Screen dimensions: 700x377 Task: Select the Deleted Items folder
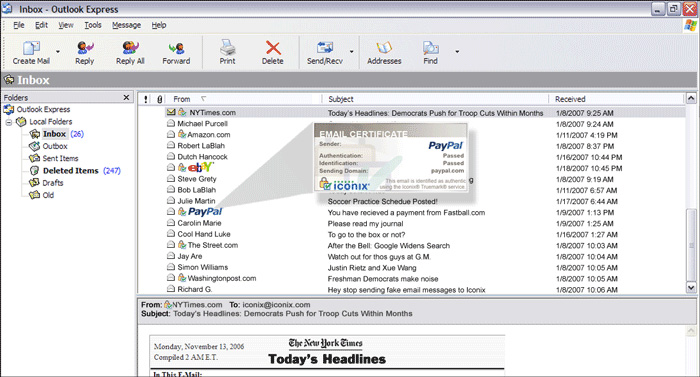(71, 171)
